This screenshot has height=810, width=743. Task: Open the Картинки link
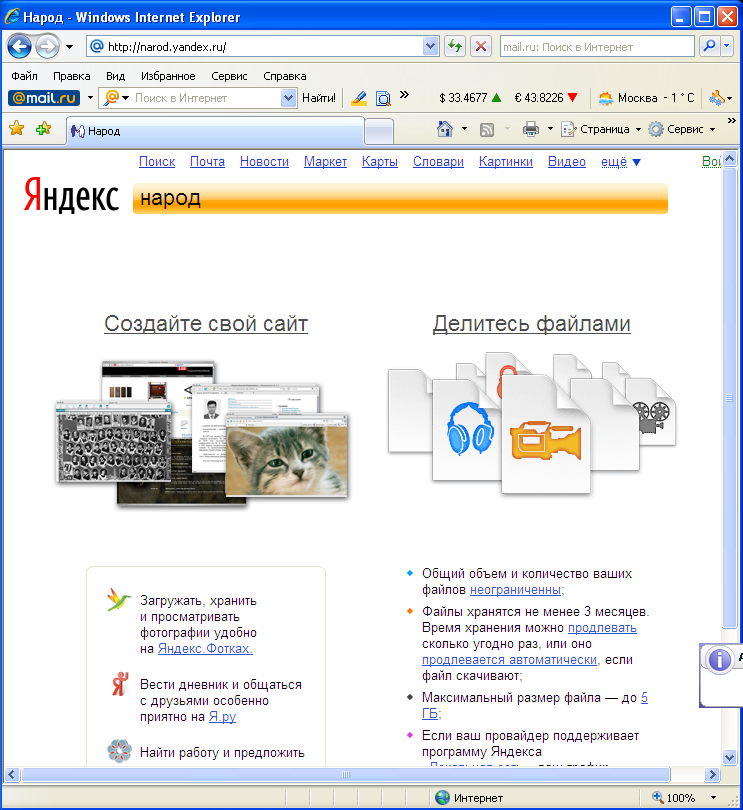[506, 162]
